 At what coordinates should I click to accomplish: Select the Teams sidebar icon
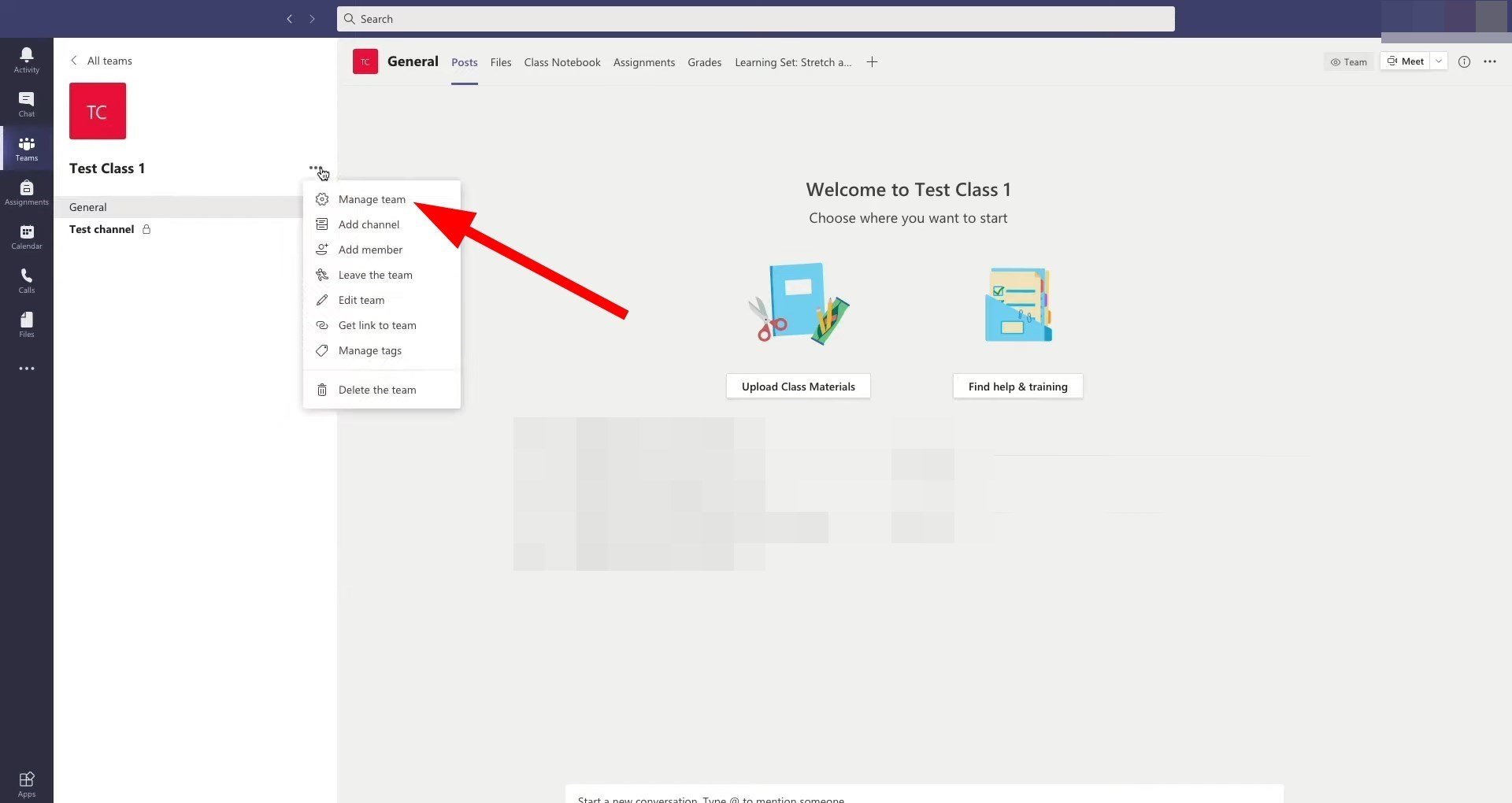tap(27, 148)
